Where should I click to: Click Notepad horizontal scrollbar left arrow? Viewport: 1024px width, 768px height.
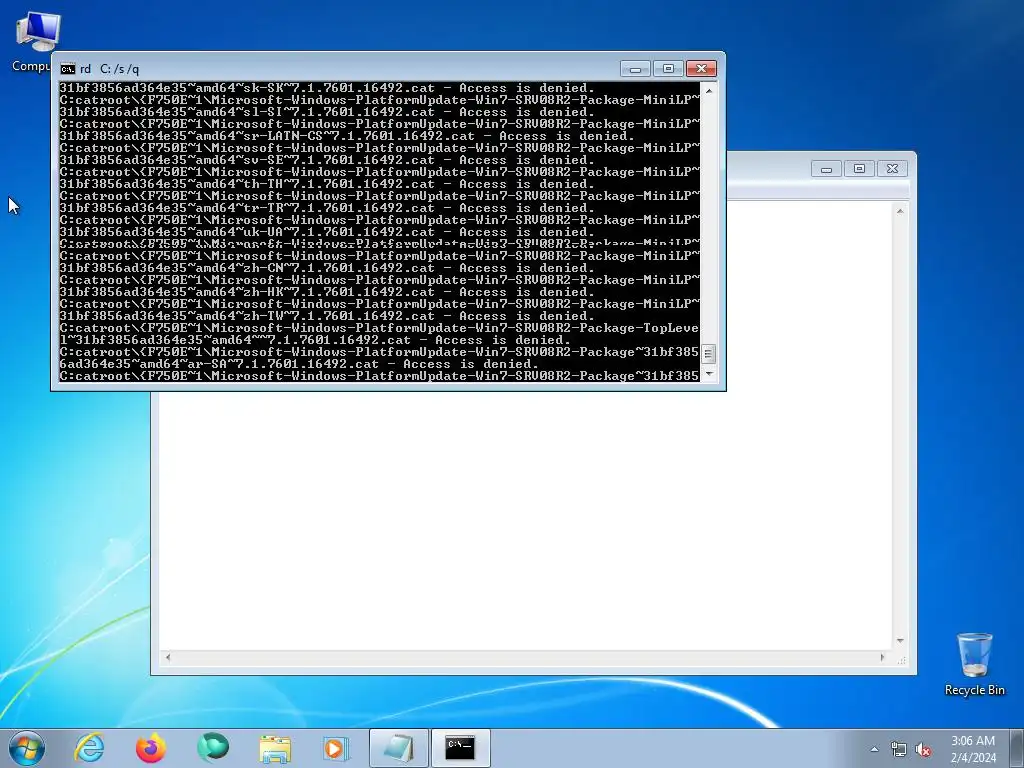168,658
